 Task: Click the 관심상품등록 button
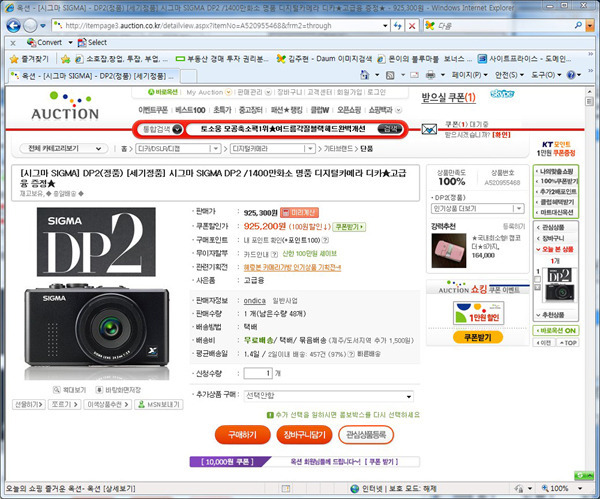point(366,435)
